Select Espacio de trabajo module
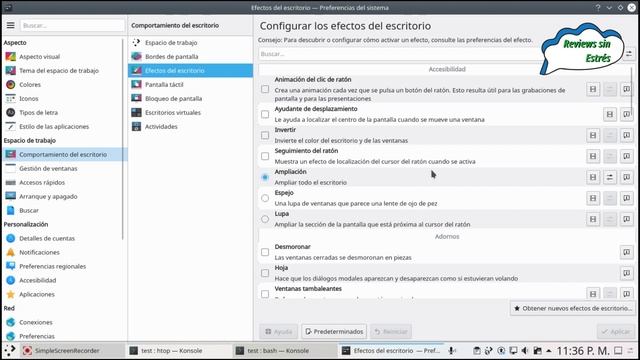 pyautogui.click(x=190, y=42)
